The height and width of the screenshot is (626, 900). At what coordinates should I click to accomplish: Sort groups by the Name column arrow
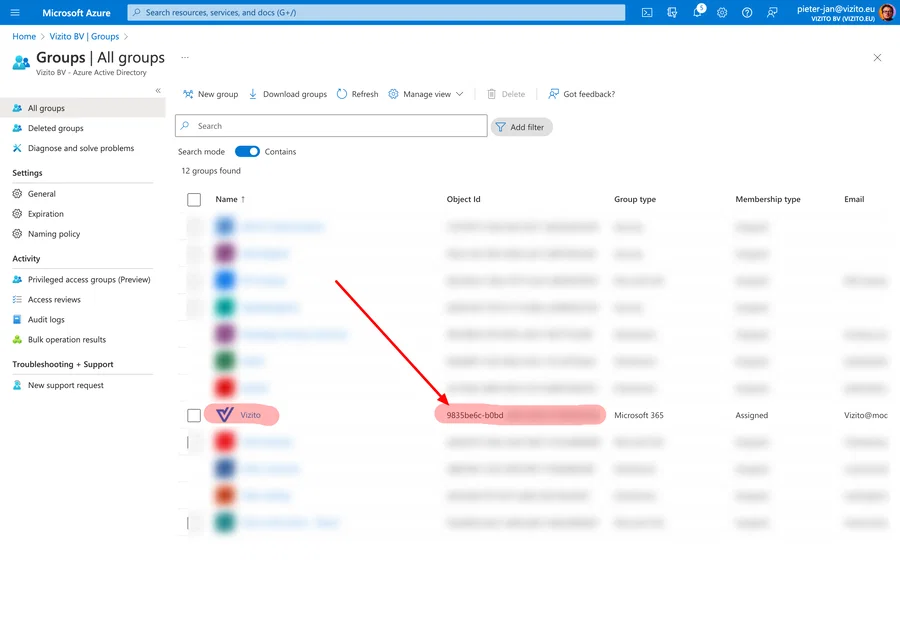pyautogui.click(x=243, y=199)
